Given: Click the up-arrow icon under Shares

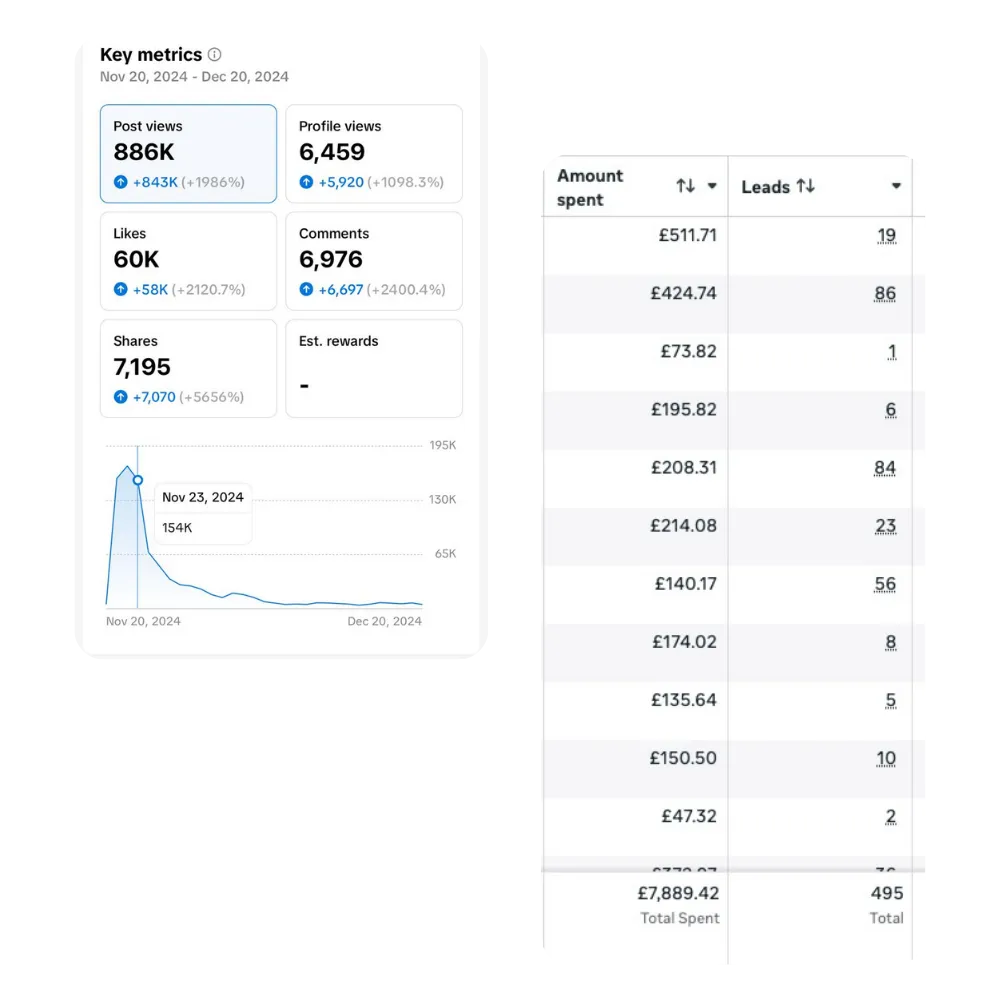Looking at the screenshot, I should (121, 397).
